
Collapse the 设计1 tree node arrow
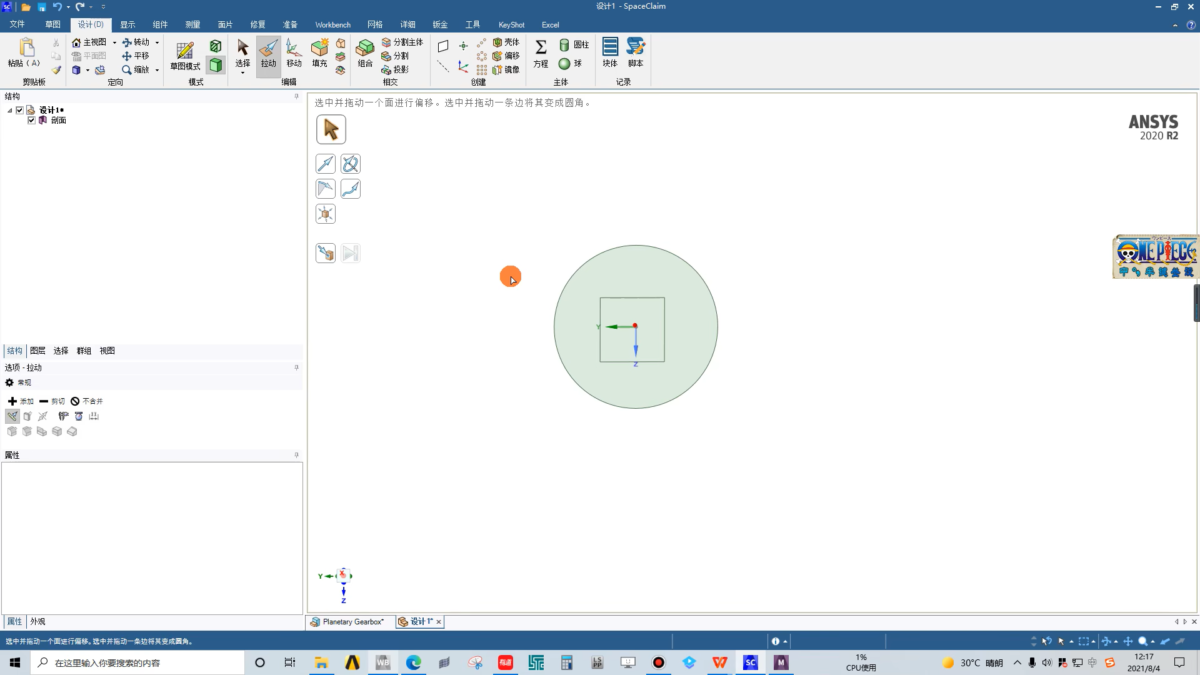pos(10,110)
